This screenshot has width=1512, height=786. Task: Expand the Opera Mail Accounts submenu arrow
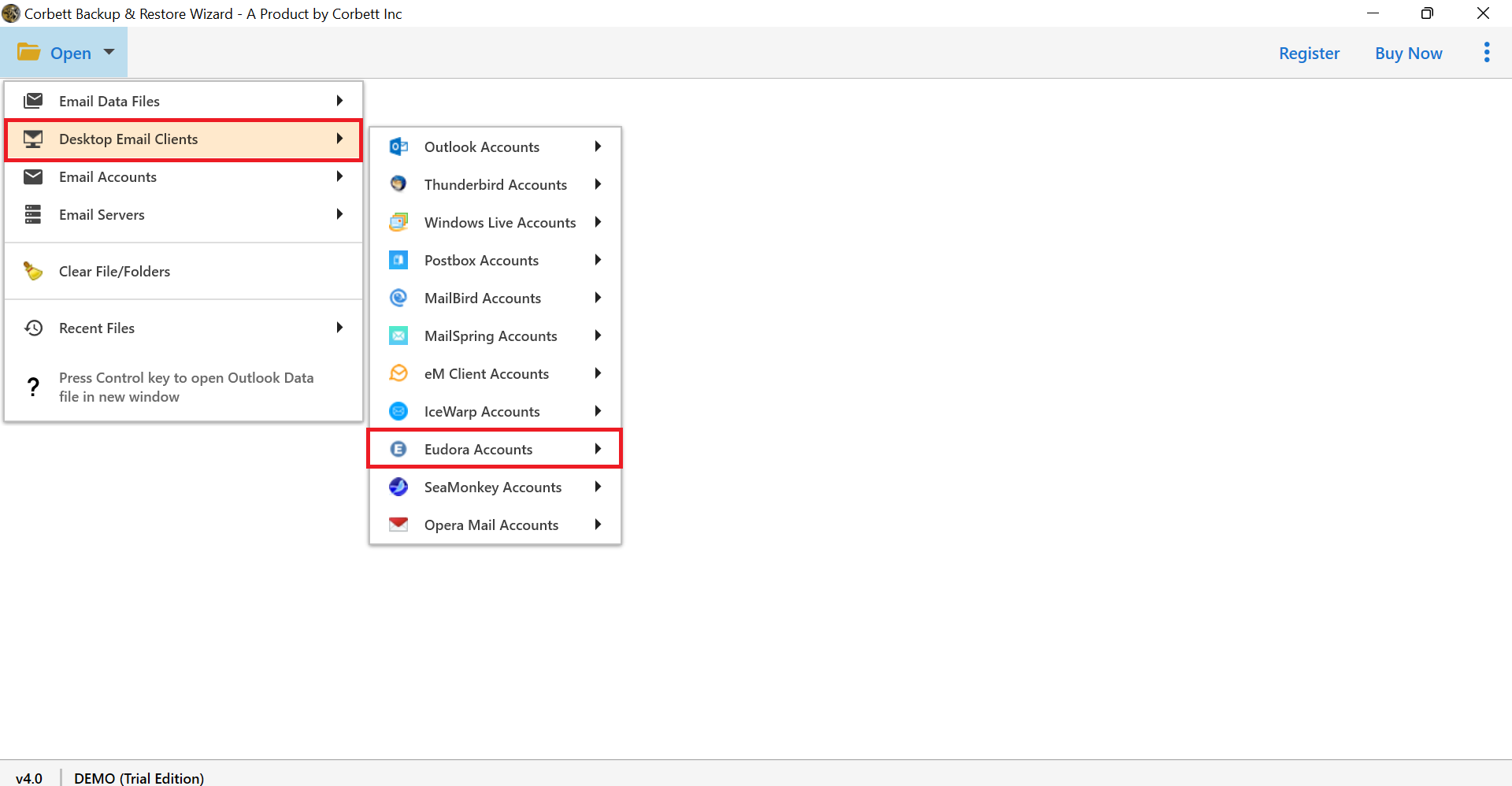[x=598, y=525]
